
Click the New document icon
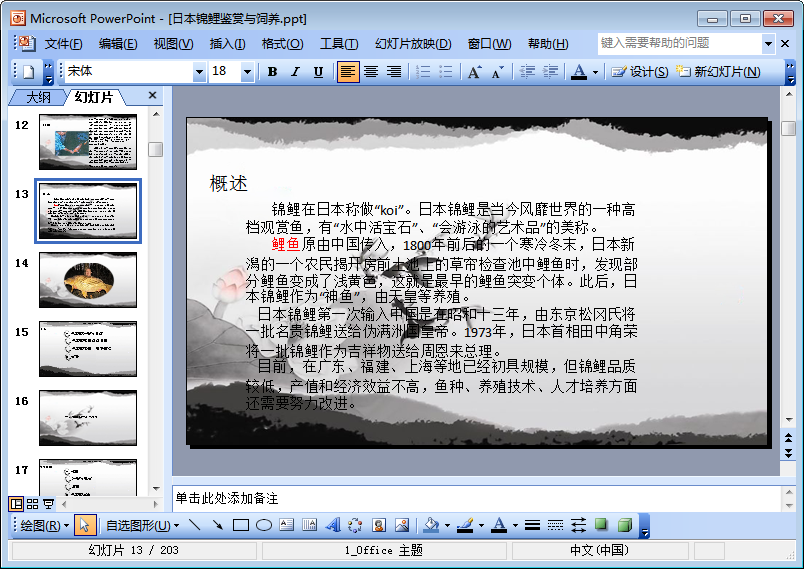(x=29, y=72)
